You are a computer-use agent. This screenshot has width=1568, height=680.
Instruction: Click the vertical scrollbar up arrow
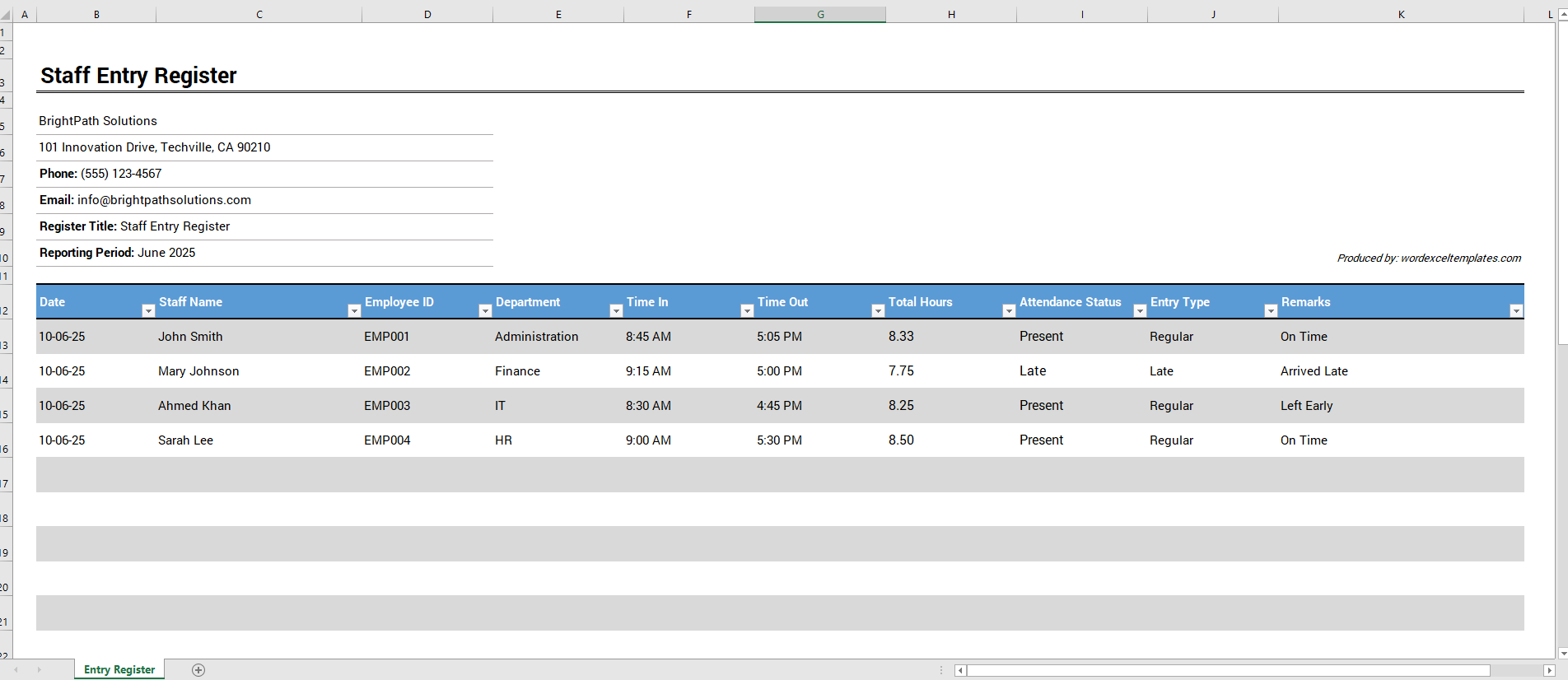(x=1562, y=14)
